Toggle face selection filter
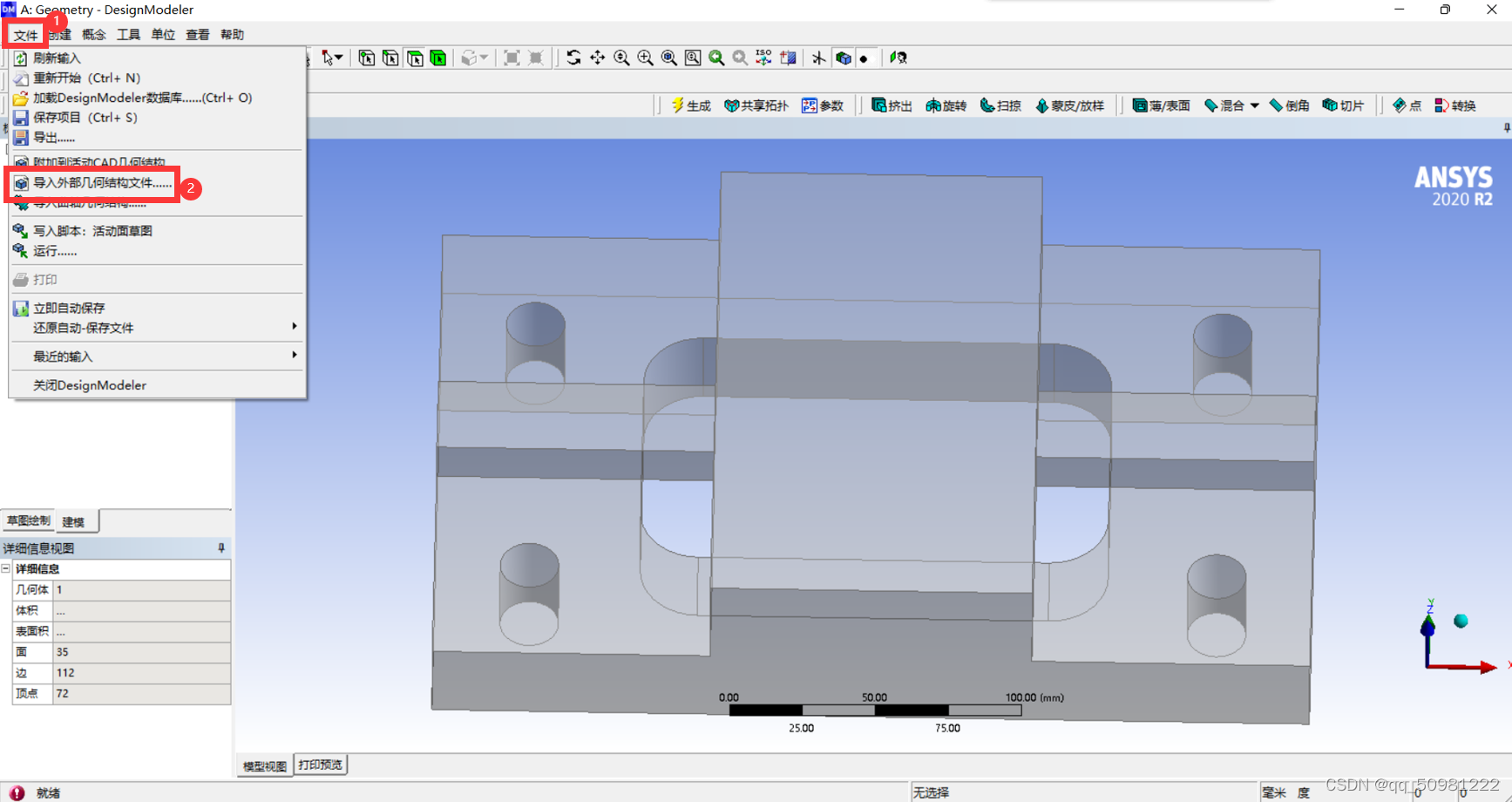This screenshot has width=1512, height=802. tap(415, 58)
